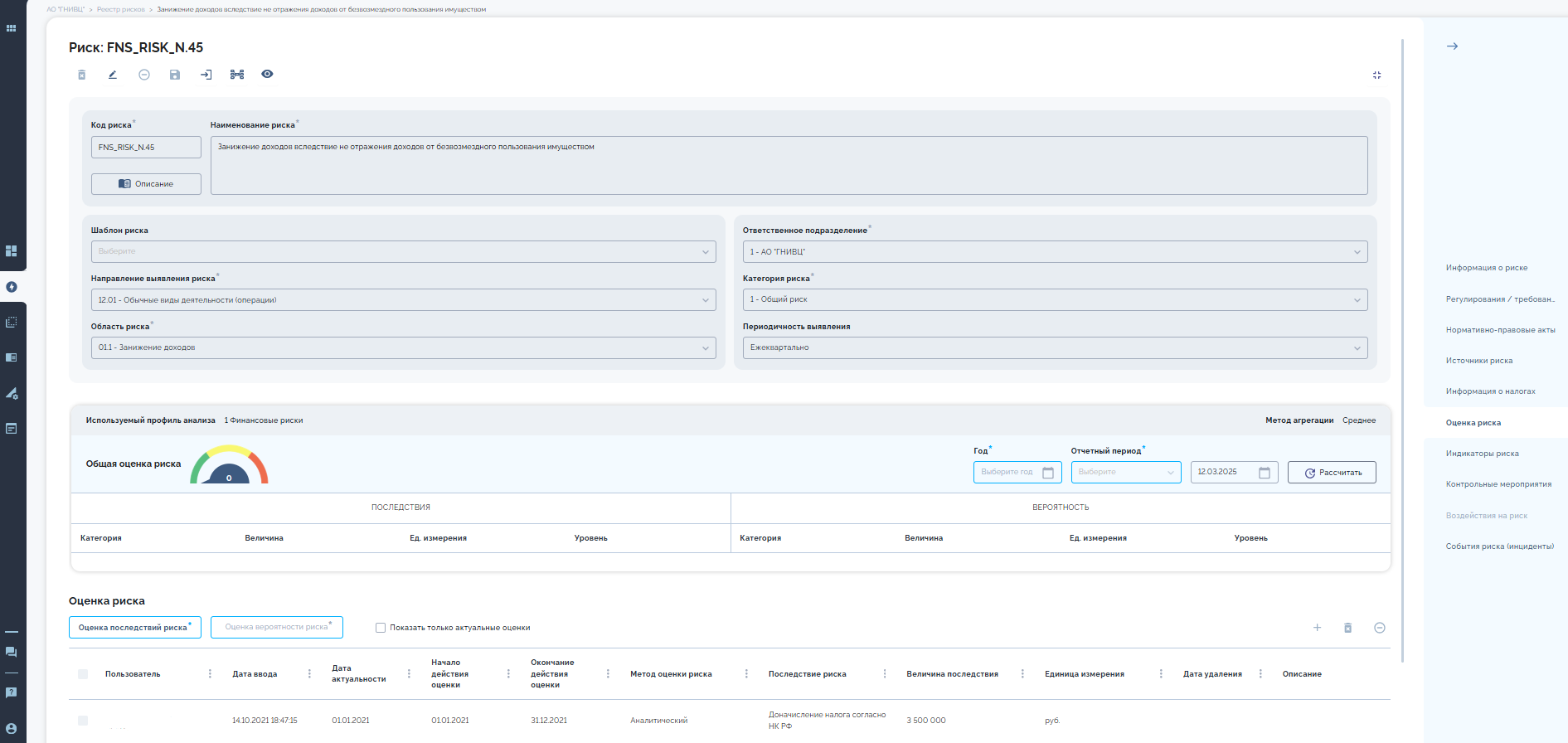Open the card-layout sidebar icon
Viewport: 1568px width, 743px height.
[x=11, y=357]
